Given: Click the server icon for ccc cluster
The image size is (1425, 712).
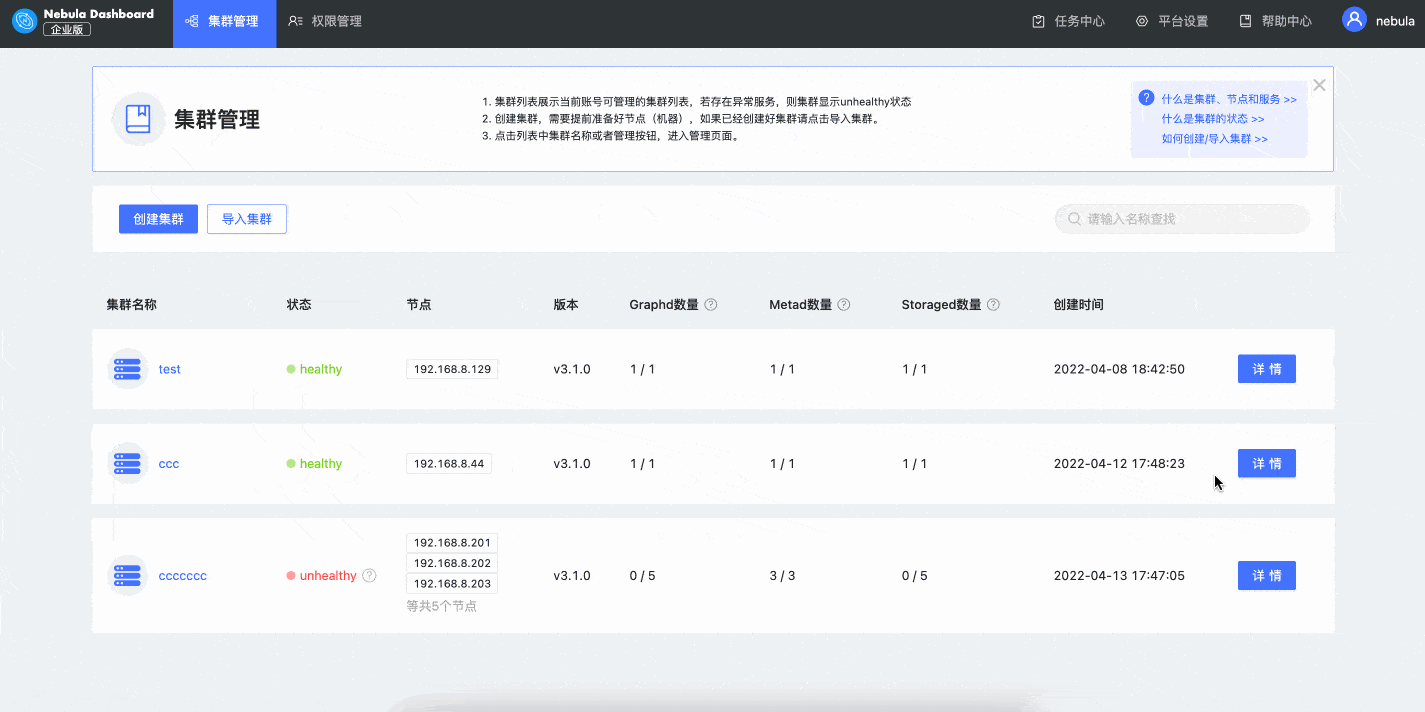Looking at the screenshot, I should 127,464.
